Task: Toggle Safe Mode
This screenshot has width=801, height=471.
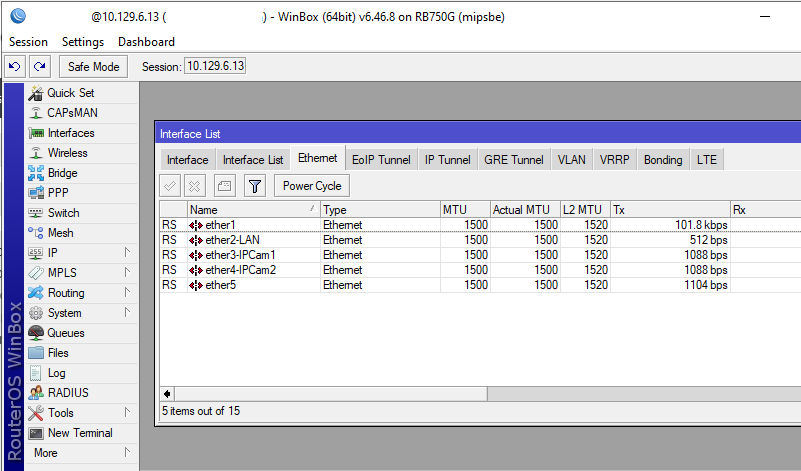Action: 93,66
